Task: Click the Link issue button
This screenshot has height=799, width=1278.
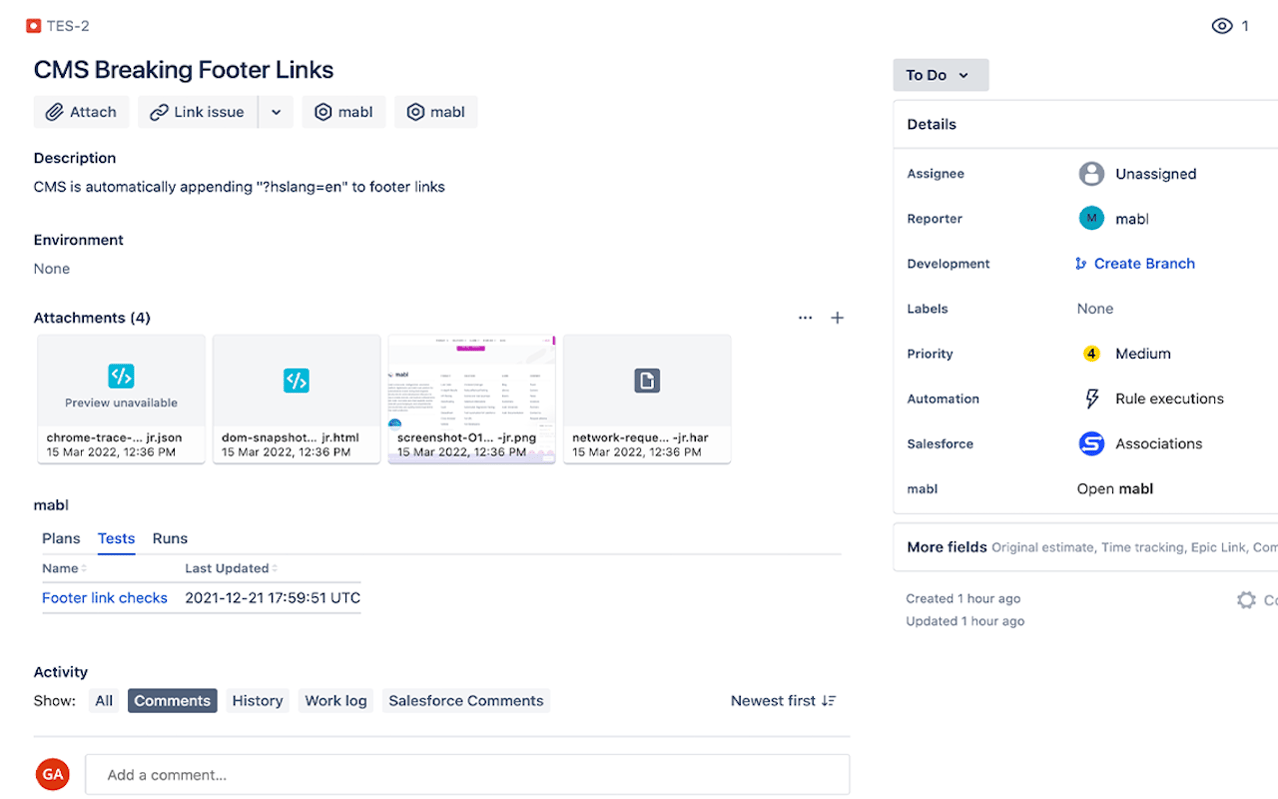Action: point(198,112)
